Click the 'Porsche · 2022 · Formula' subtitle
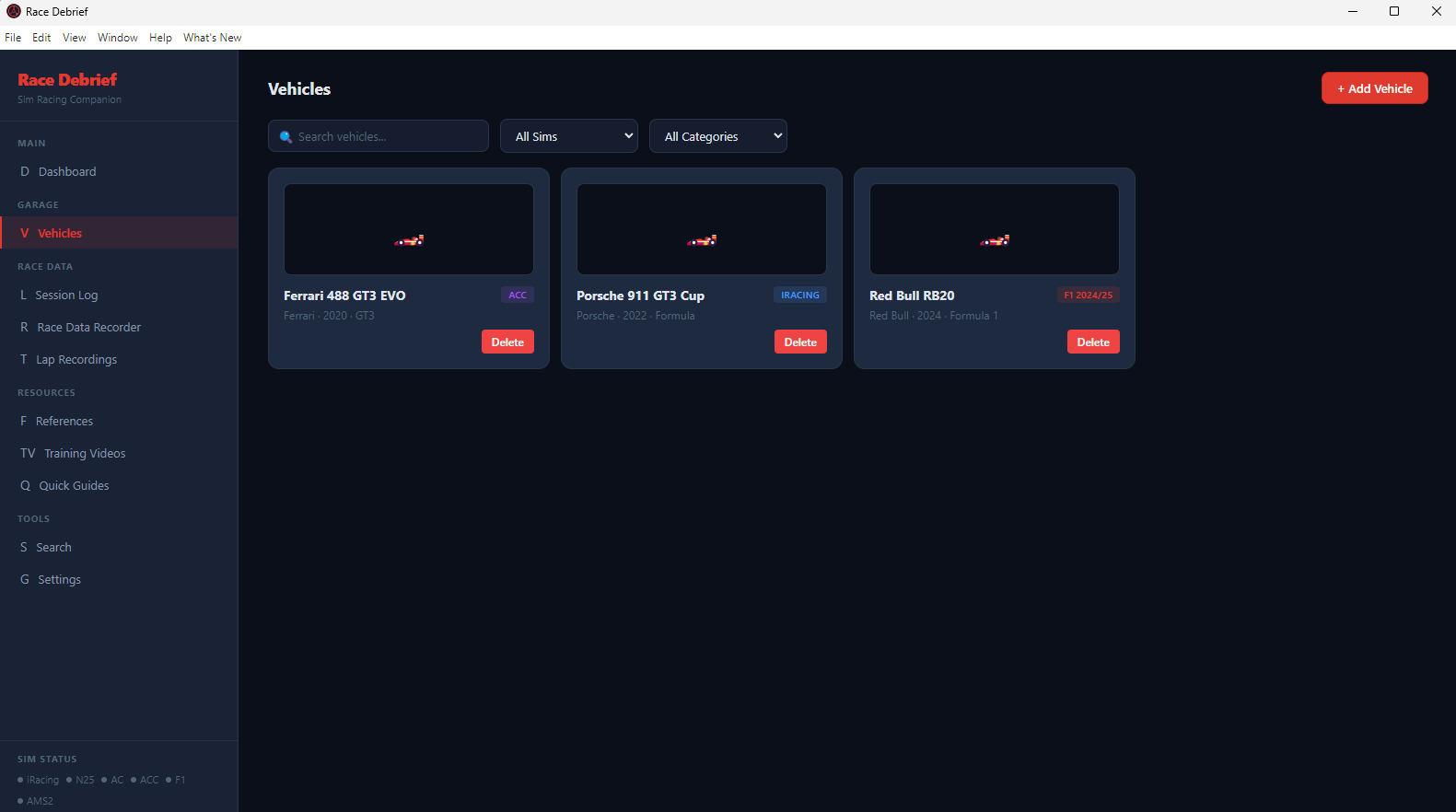 coord(635,316)
